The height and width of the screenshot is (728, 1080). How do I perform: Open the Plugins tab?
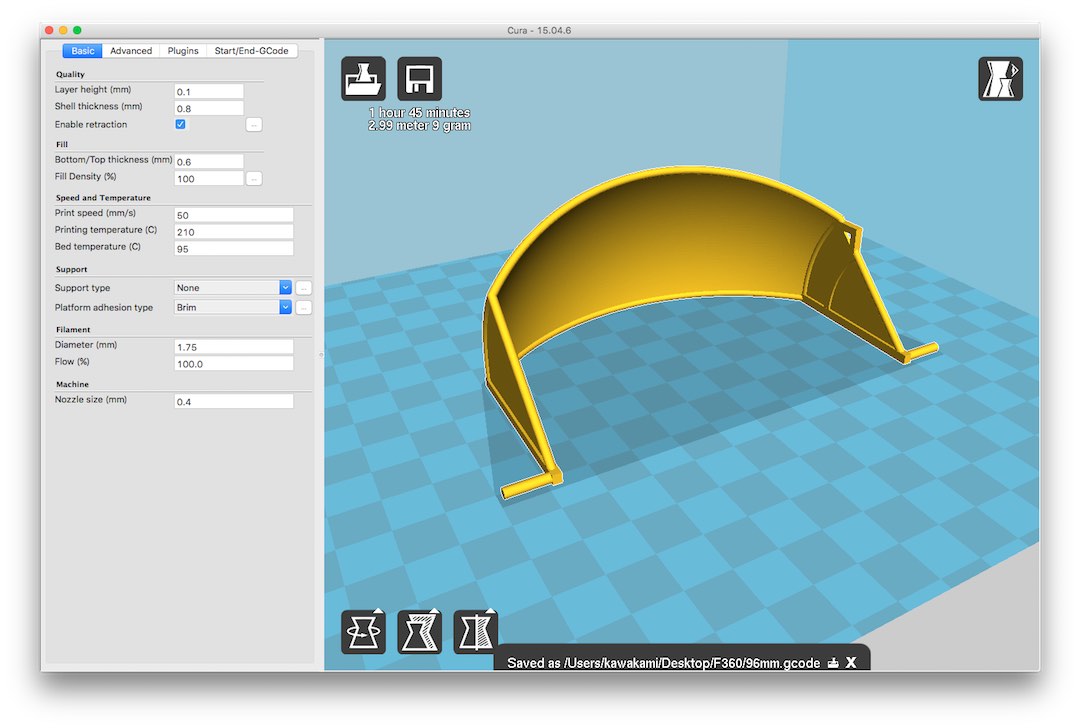(x=183, y=51)
